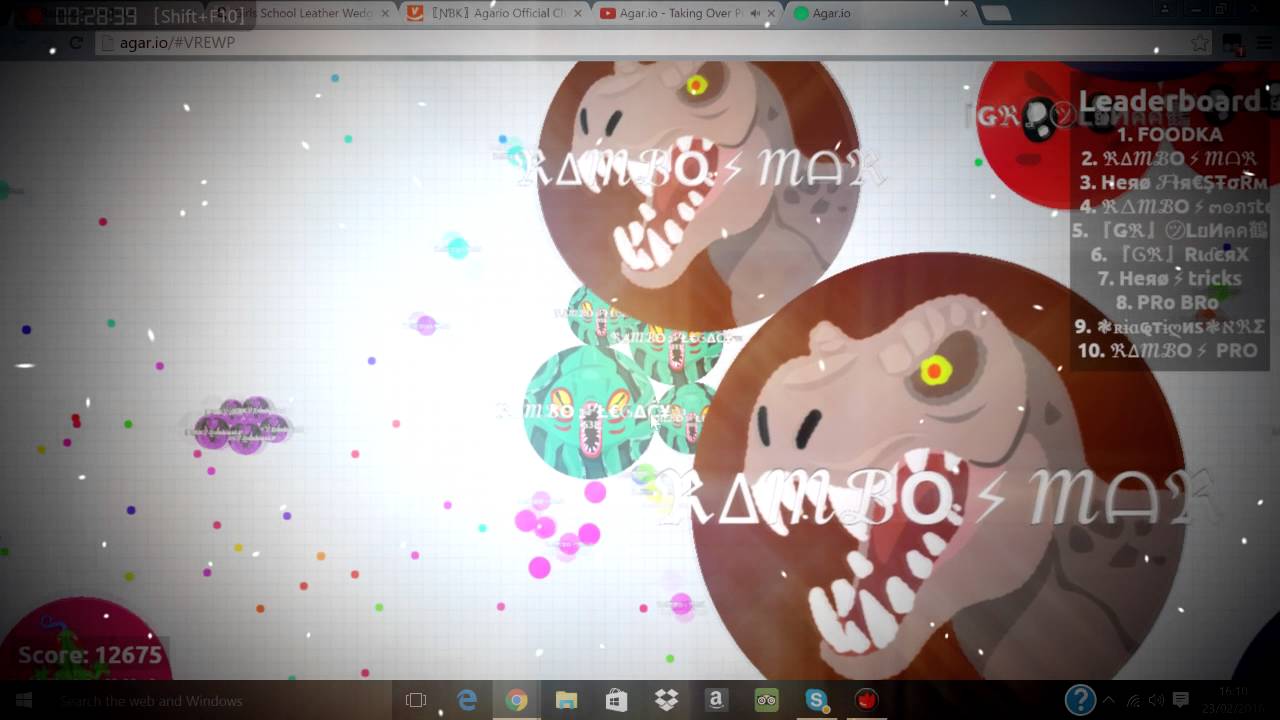Image resolution: width=1280 pixels, height=720 pixels.
Task: Launch Microsoft Edge from the taskbar
Action: tap(467, 700)
